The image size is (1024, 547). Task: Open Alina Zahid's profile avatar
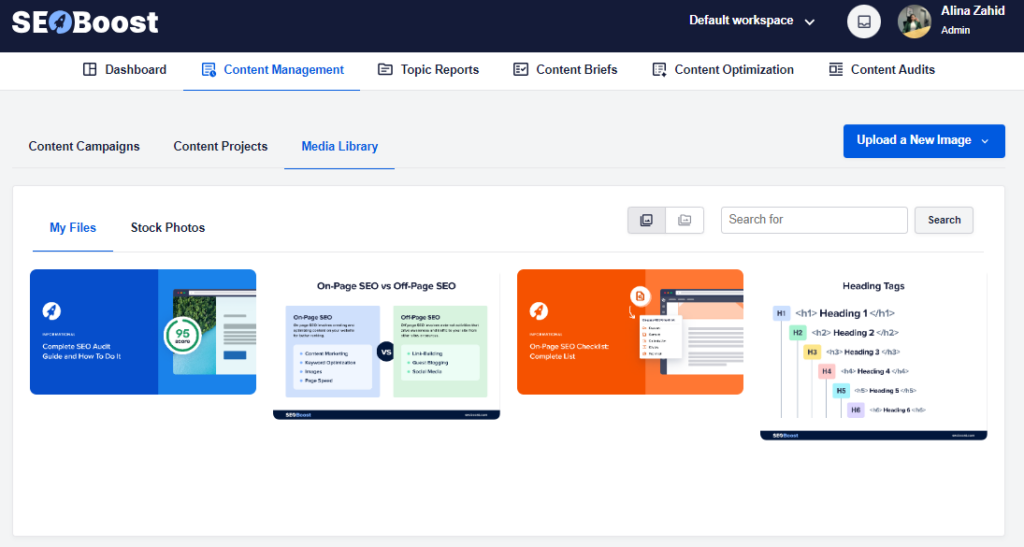coord(914,22)
